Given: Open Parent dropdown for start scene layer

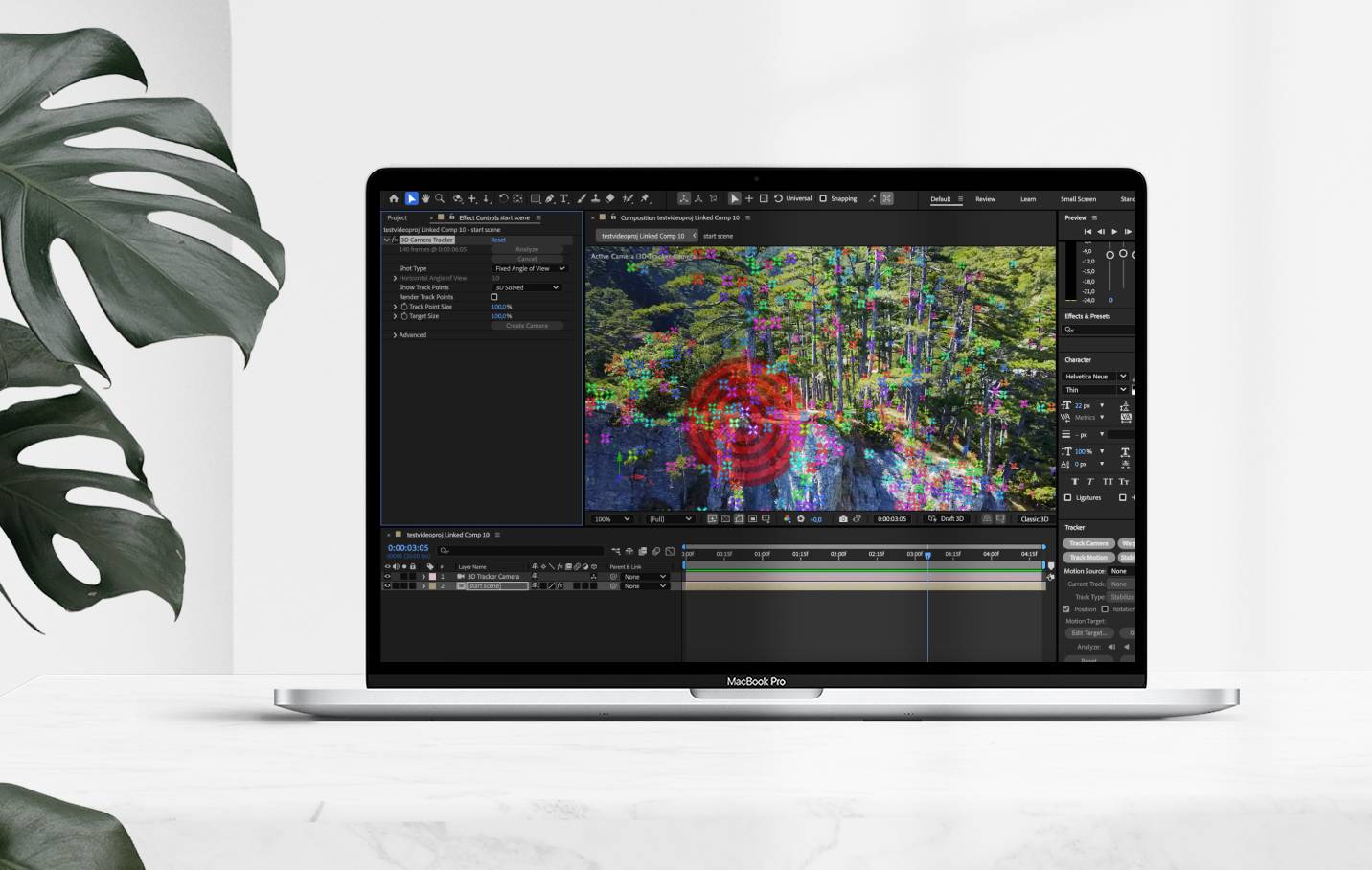Looking at the screenshot, I should coord(645,585).
